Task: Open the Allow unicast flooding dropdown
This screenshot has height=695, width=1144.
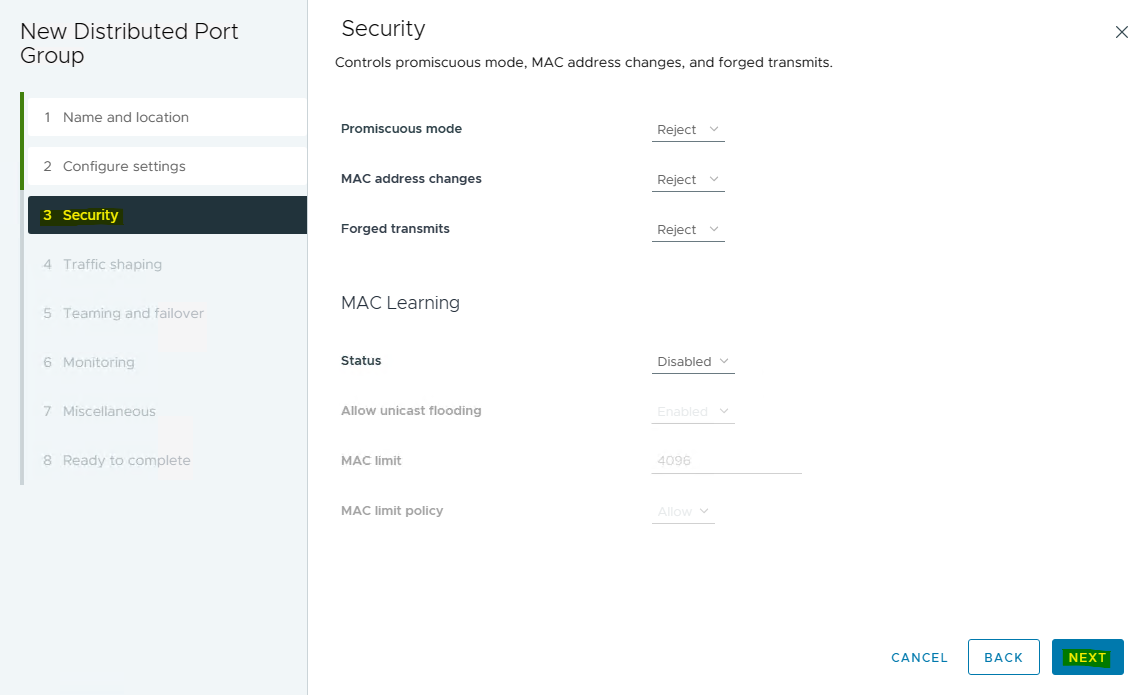Action: click(x=693, y=411)
